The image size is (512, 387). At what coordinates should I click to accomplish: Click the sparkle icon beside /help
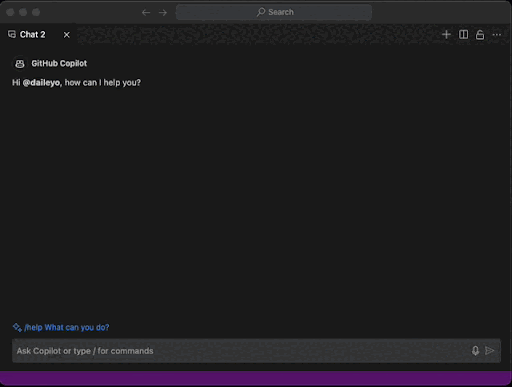point(17,327)
